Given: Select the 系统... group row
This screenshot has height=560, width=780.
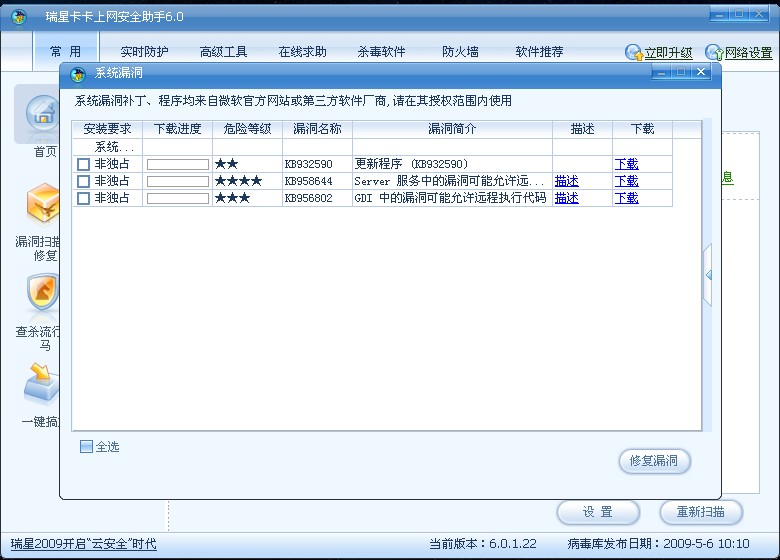Looking at the screenshot, I should click(x=372, y=147).
